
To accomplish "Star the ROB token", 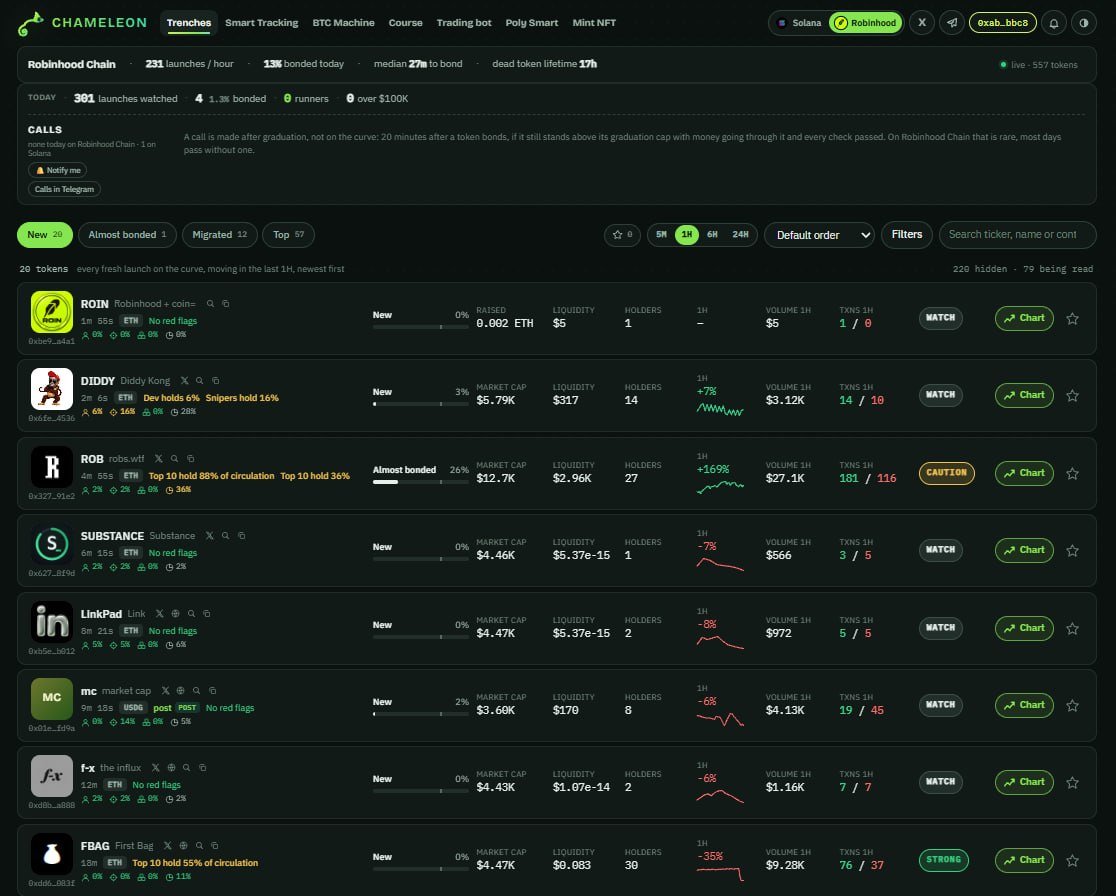I will pyautogui.click(x=1073, y=474).
